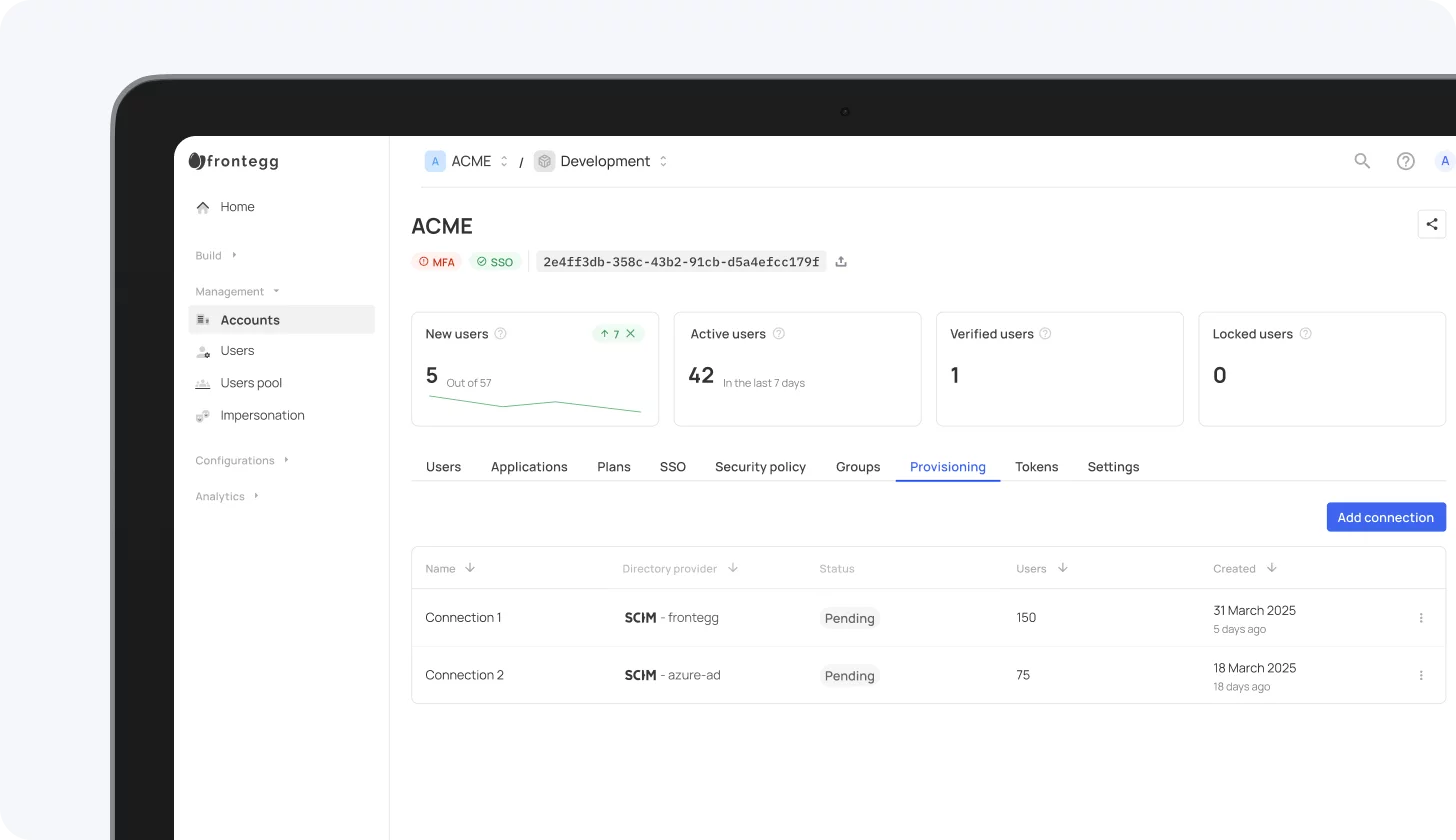Click the SCIM - frontegg provider cell
This screenshot has width=1456, height=840.
[x=671, y=618]
